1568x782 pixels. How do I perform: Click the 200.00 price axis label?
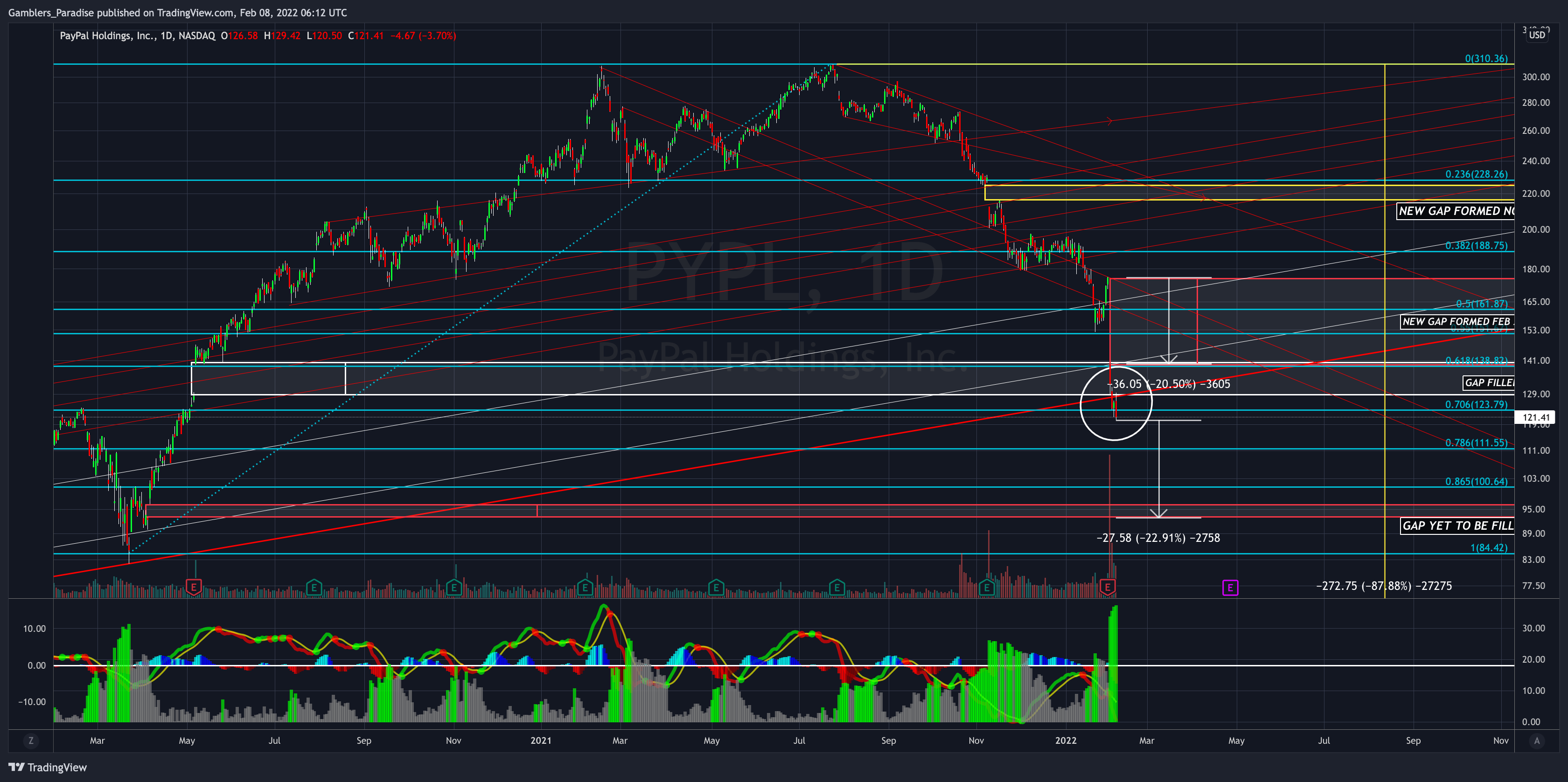click(1536, 229)
